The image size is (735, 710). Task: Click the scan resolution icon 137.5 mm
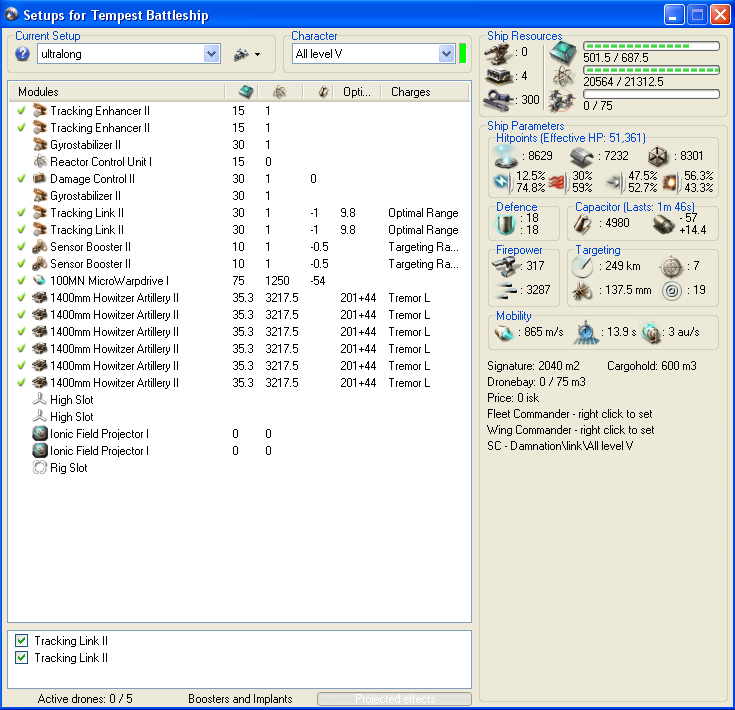tap(582, 291)
